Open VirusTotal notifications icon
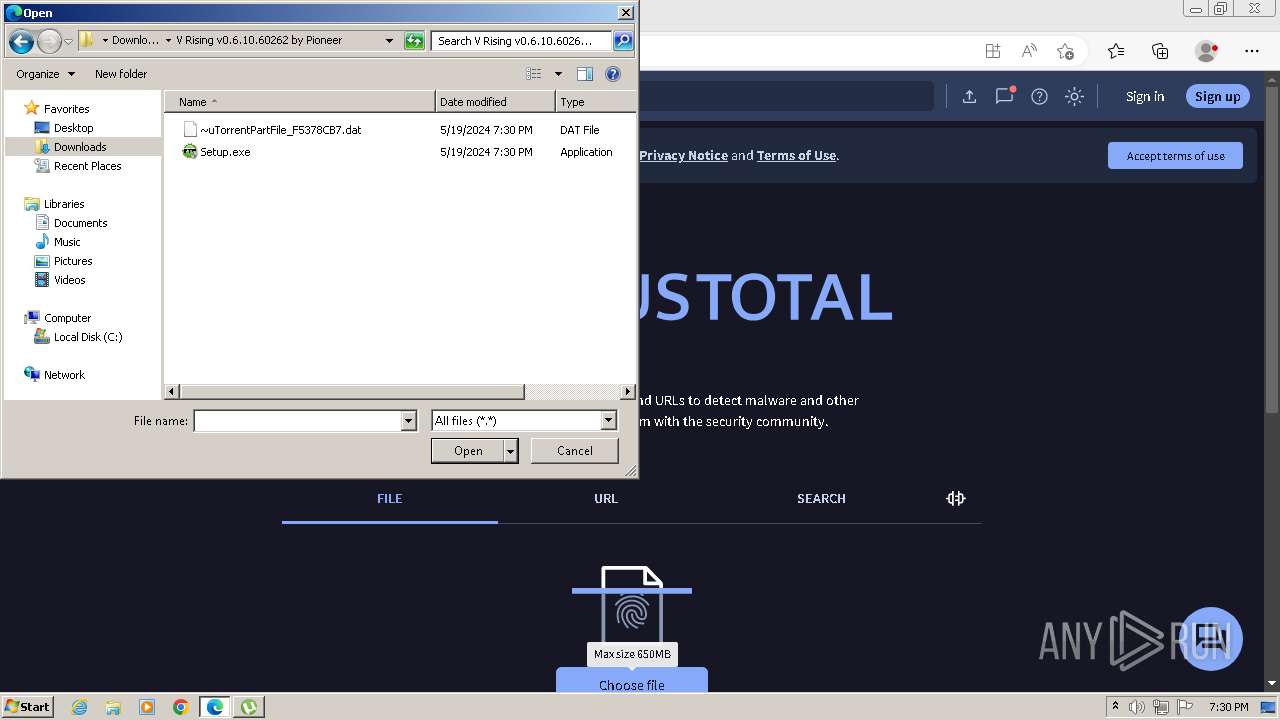This screenshot has width=1280, height=720. pos(1004,96)
